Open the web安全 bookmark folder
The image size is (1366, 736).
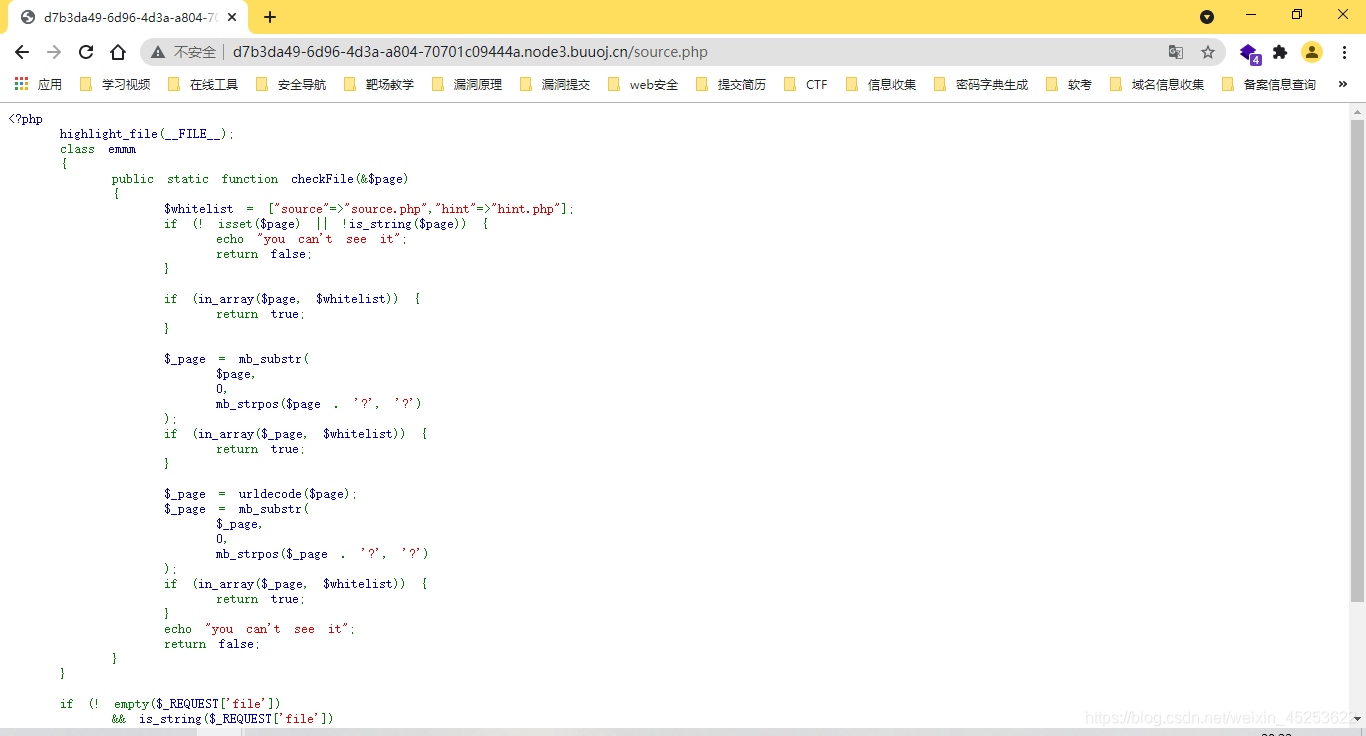coord(643,85)
